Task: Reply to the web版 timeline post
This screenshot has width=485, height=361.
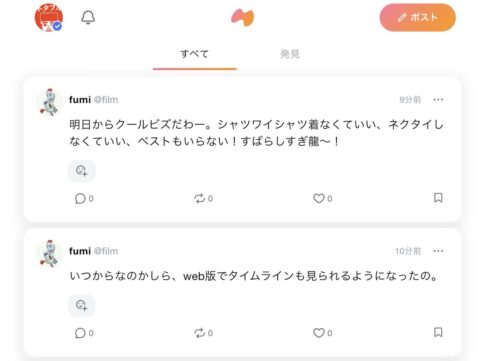Action: [84, 333]
